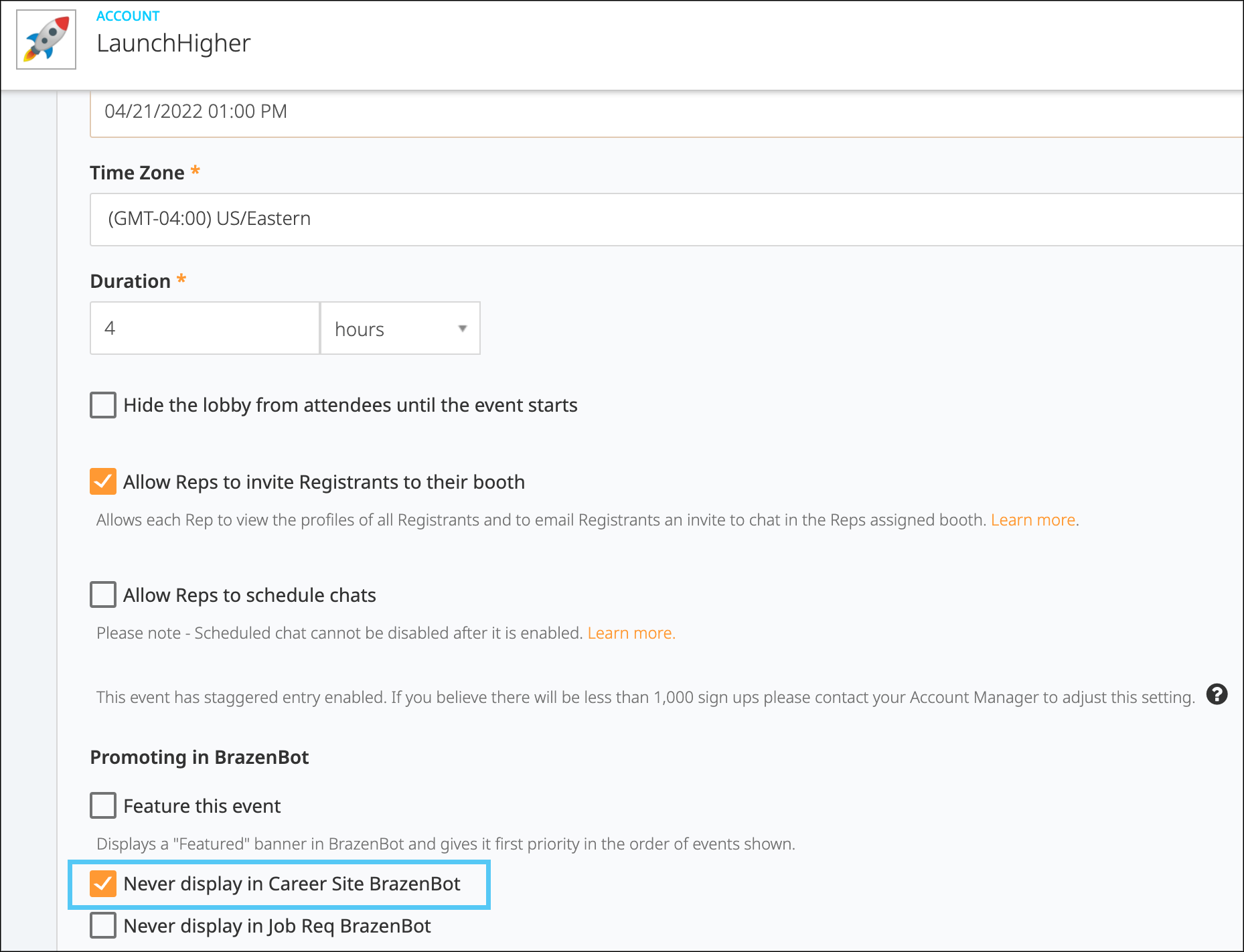Viewport: 1244px width, 952px height.
Task: Click the LaunchHigher rocket logo icon
Action: coord(46,39)
